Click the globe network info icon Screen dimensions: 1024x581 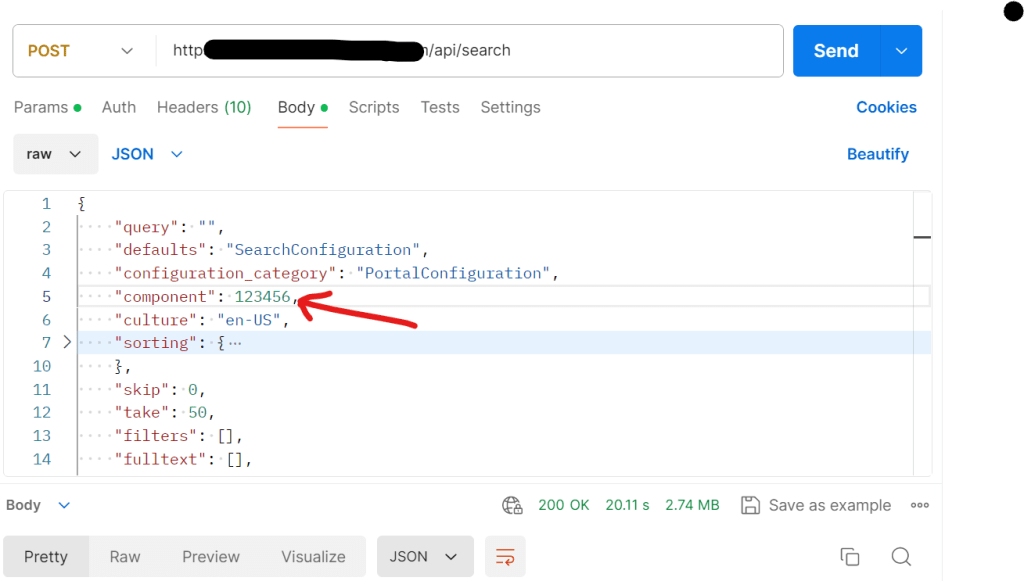click(513, 505)
